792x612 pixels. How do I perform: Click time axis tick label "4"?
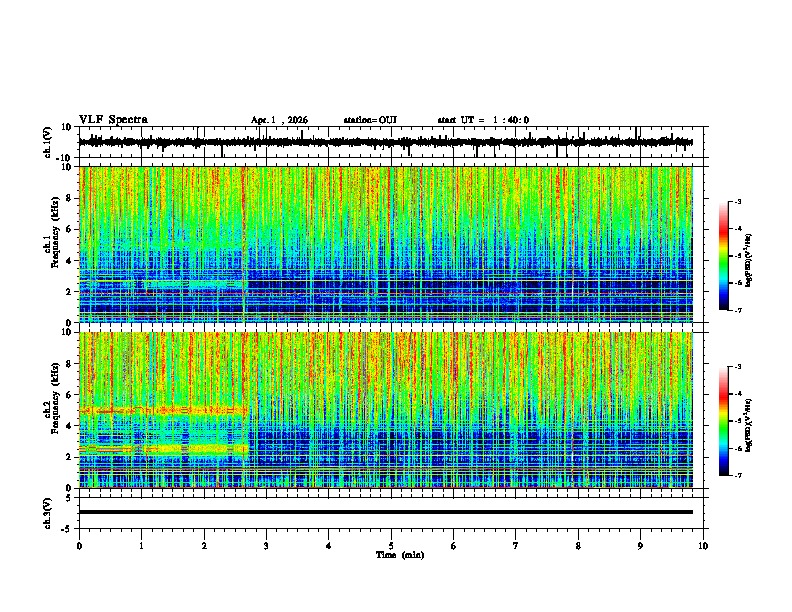point(329,546)
